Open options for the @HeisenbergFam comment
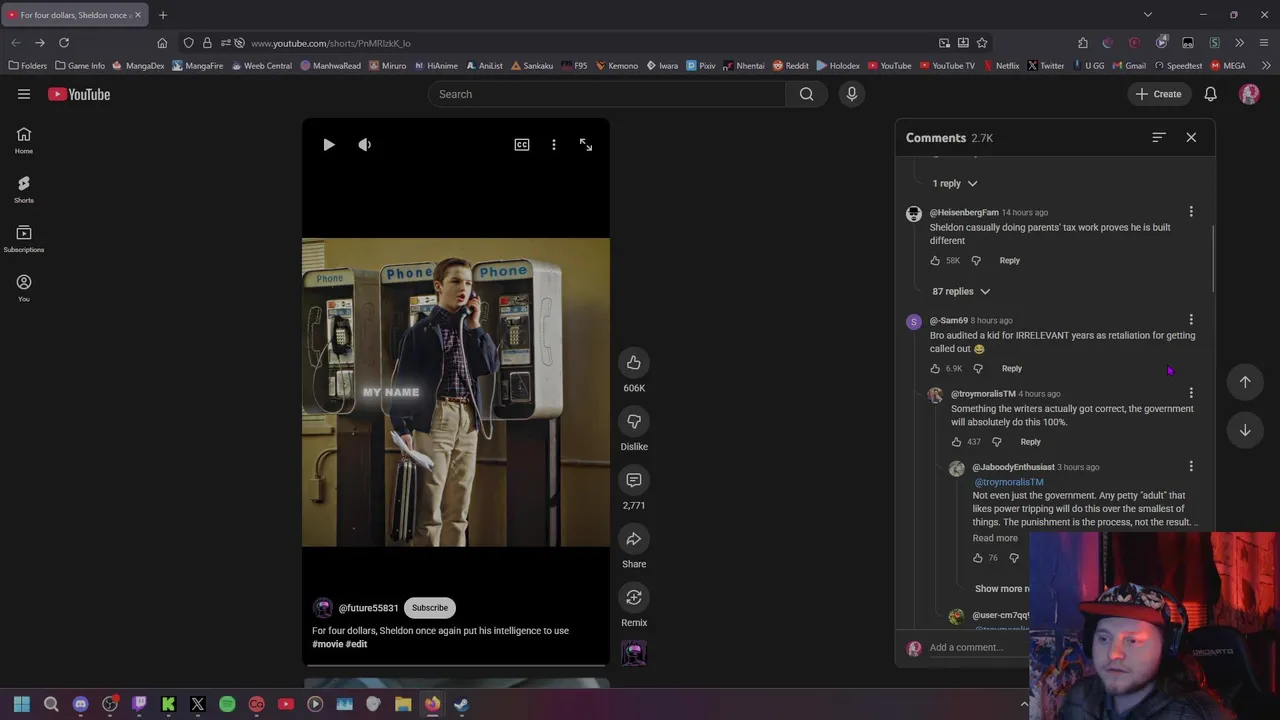This screenshot has height=720, width=1280. [x=1191, y=212]
